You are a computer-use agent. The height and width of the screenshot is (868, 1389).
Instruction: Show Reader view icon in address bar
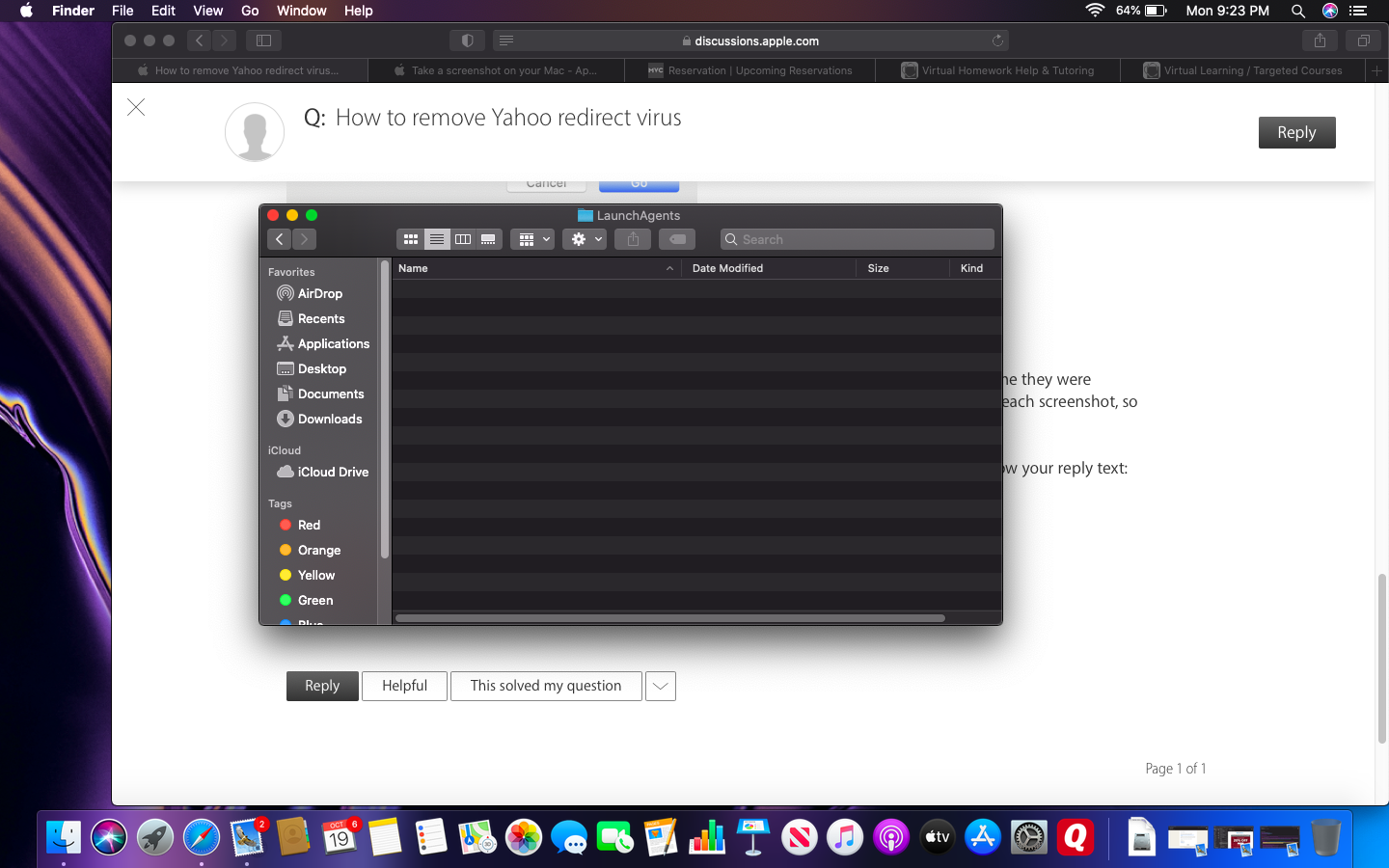pos(506,41)
